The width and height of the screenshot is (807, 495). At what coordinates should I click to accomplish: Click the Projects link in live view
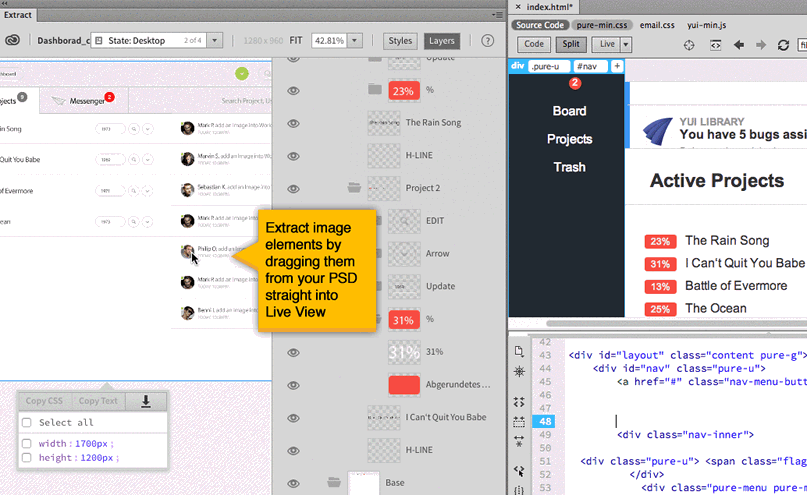pos(569,139)
